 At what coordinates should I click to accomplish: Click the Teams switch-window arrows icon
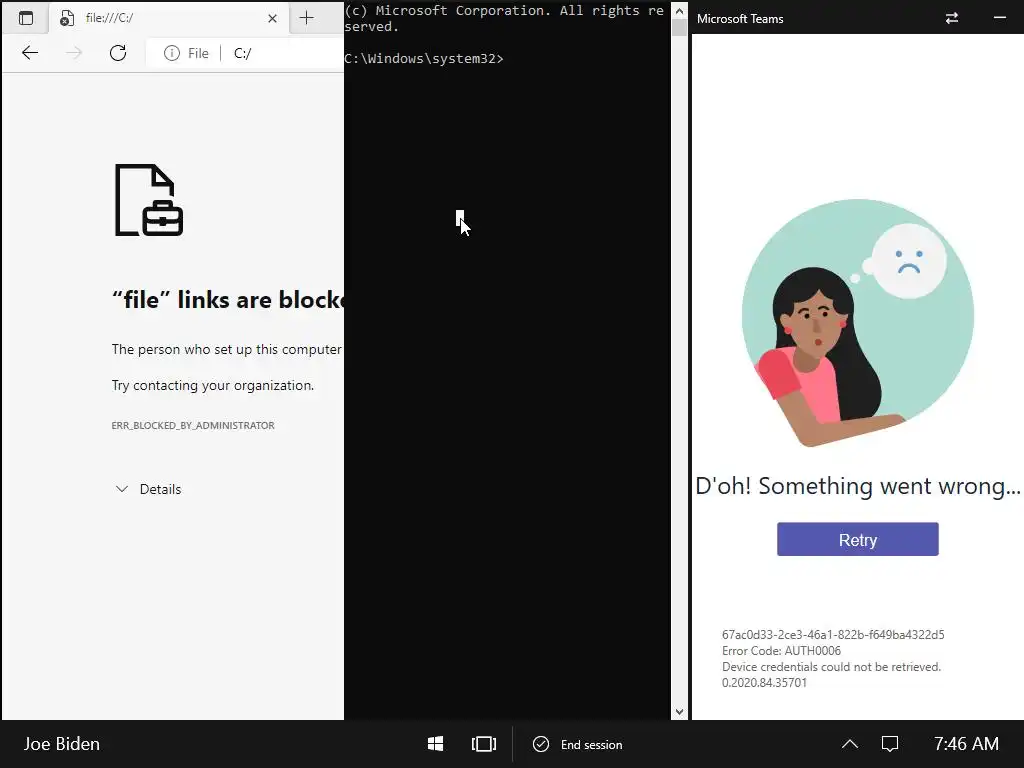click(x=952, y=18)
